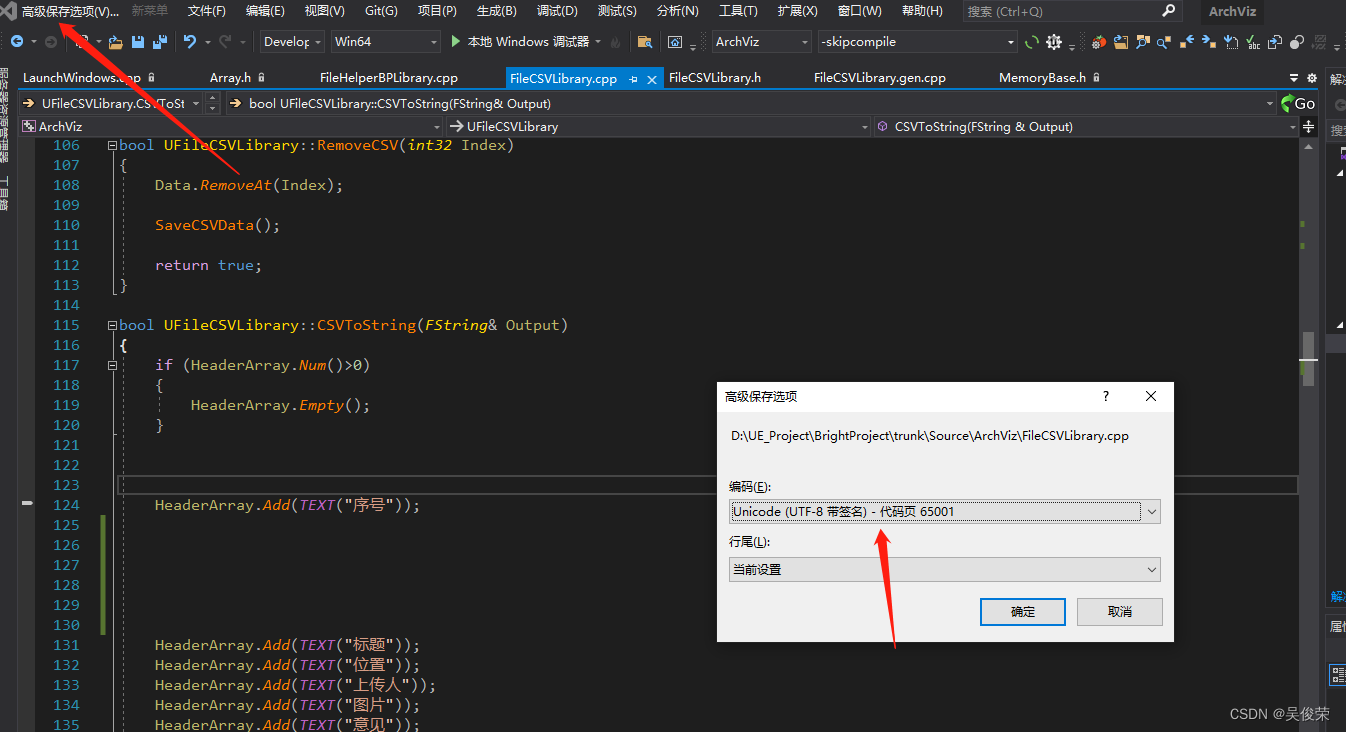Switch to the FileHelperBPLibrary.cpp tab
This screenshot has height=732, width=1346.
click(x=389, y=78)
